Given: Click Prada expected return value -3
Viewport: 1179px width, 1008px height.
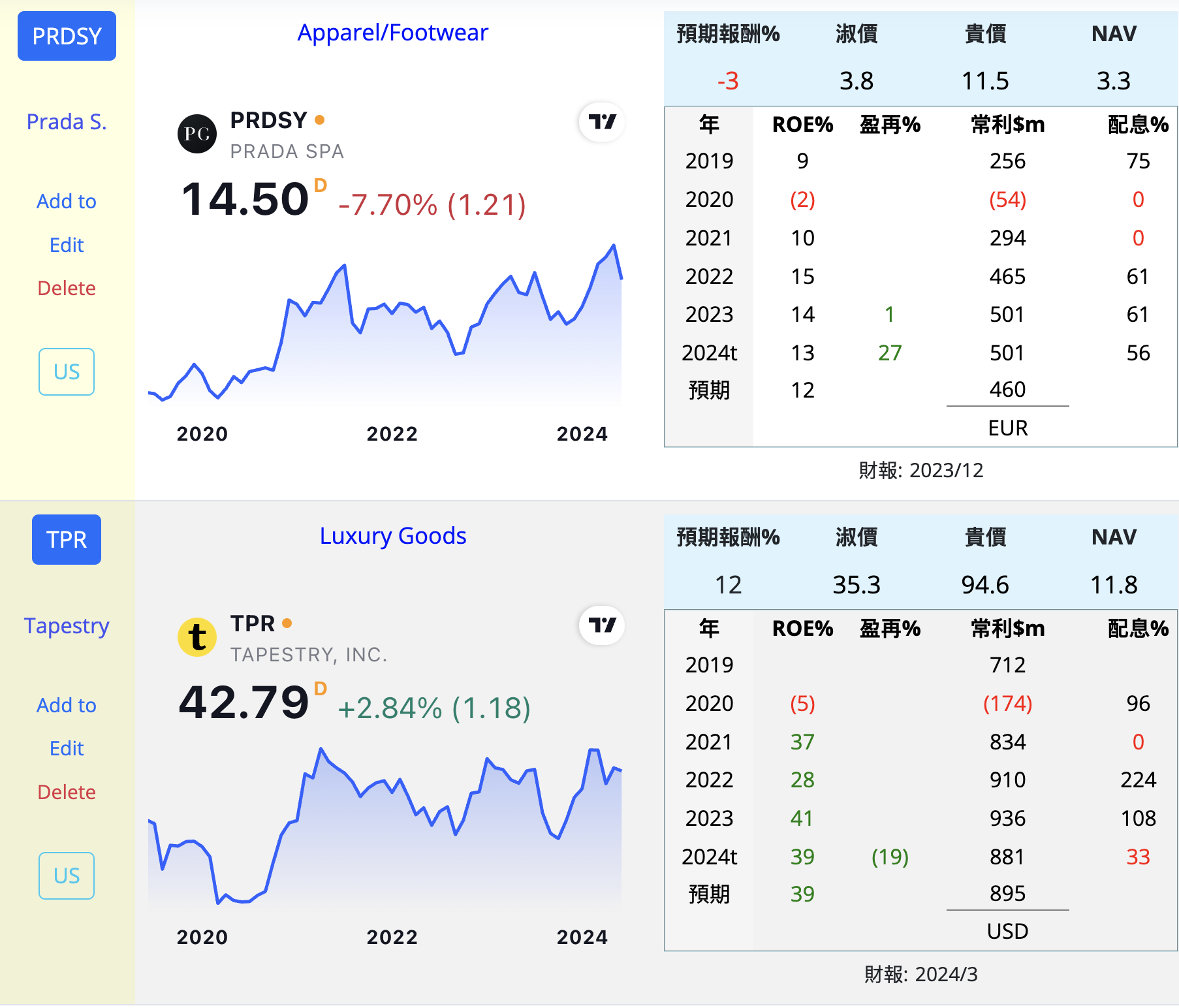Looking at the screenshot, I should [728, 81].
